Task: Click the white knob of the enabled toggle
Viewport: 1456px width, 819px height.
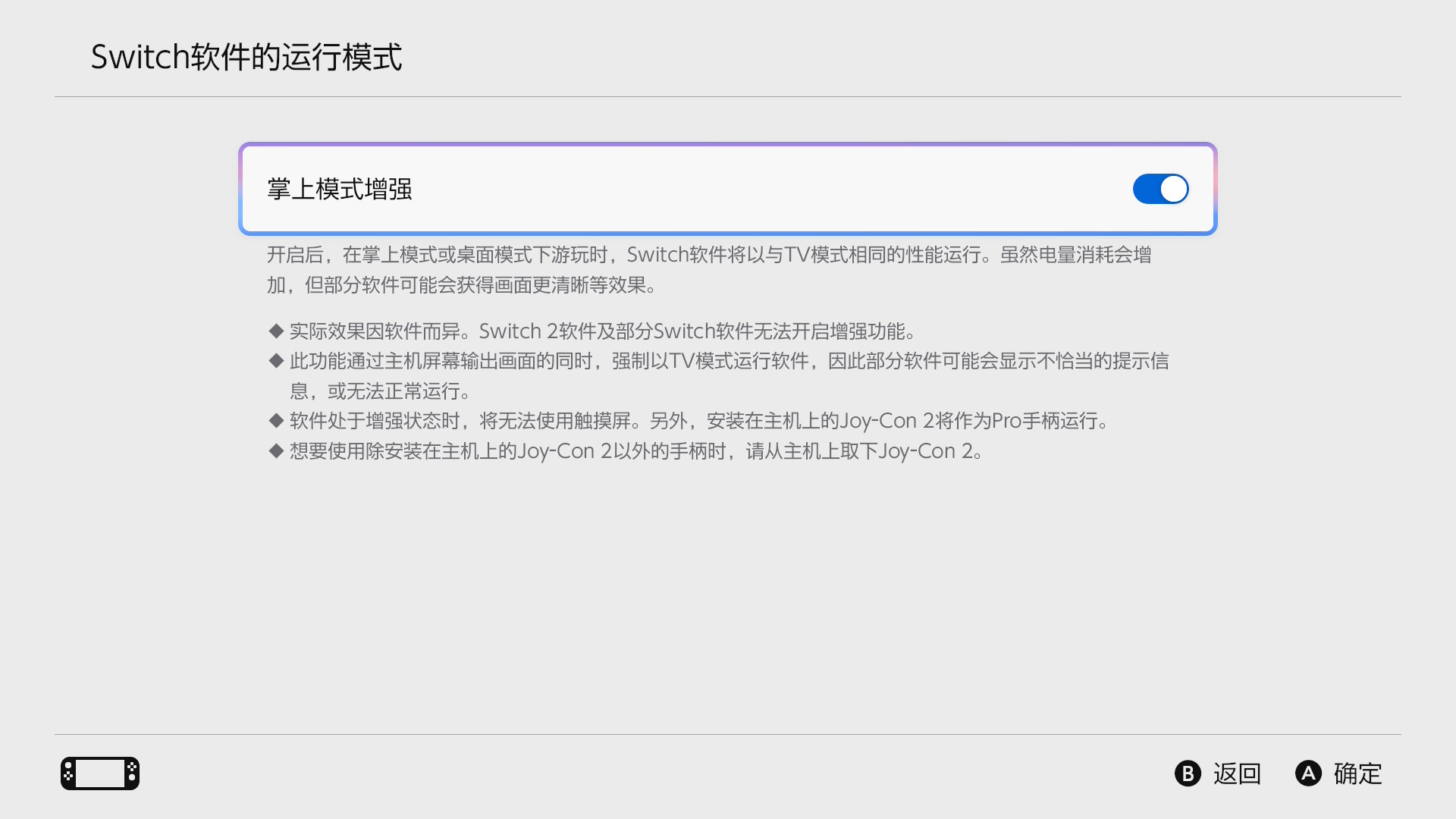Action: [x=1173, y=189]
